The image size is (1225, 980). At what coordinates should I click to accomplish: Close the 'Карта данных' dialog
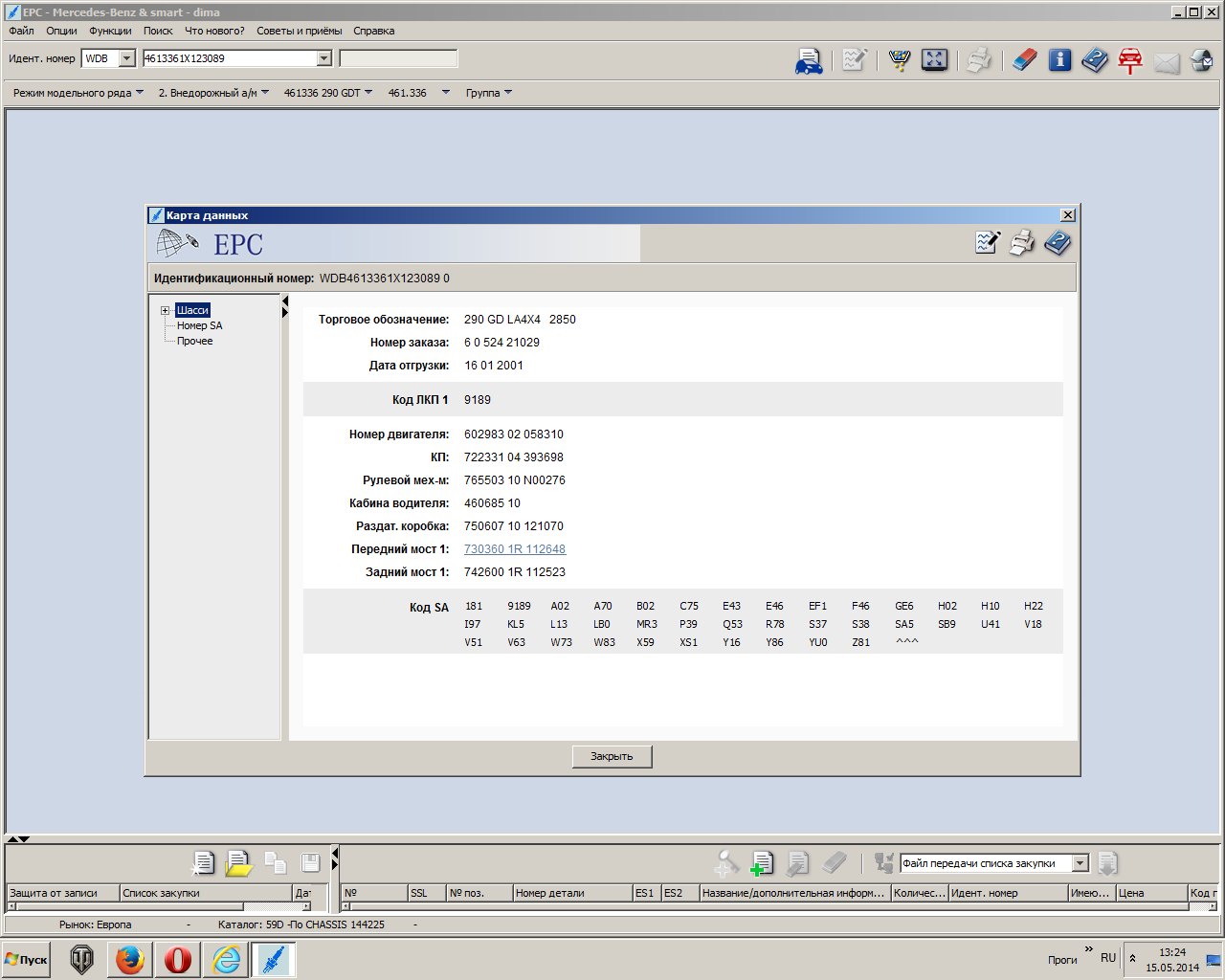tap(1068, 215)
